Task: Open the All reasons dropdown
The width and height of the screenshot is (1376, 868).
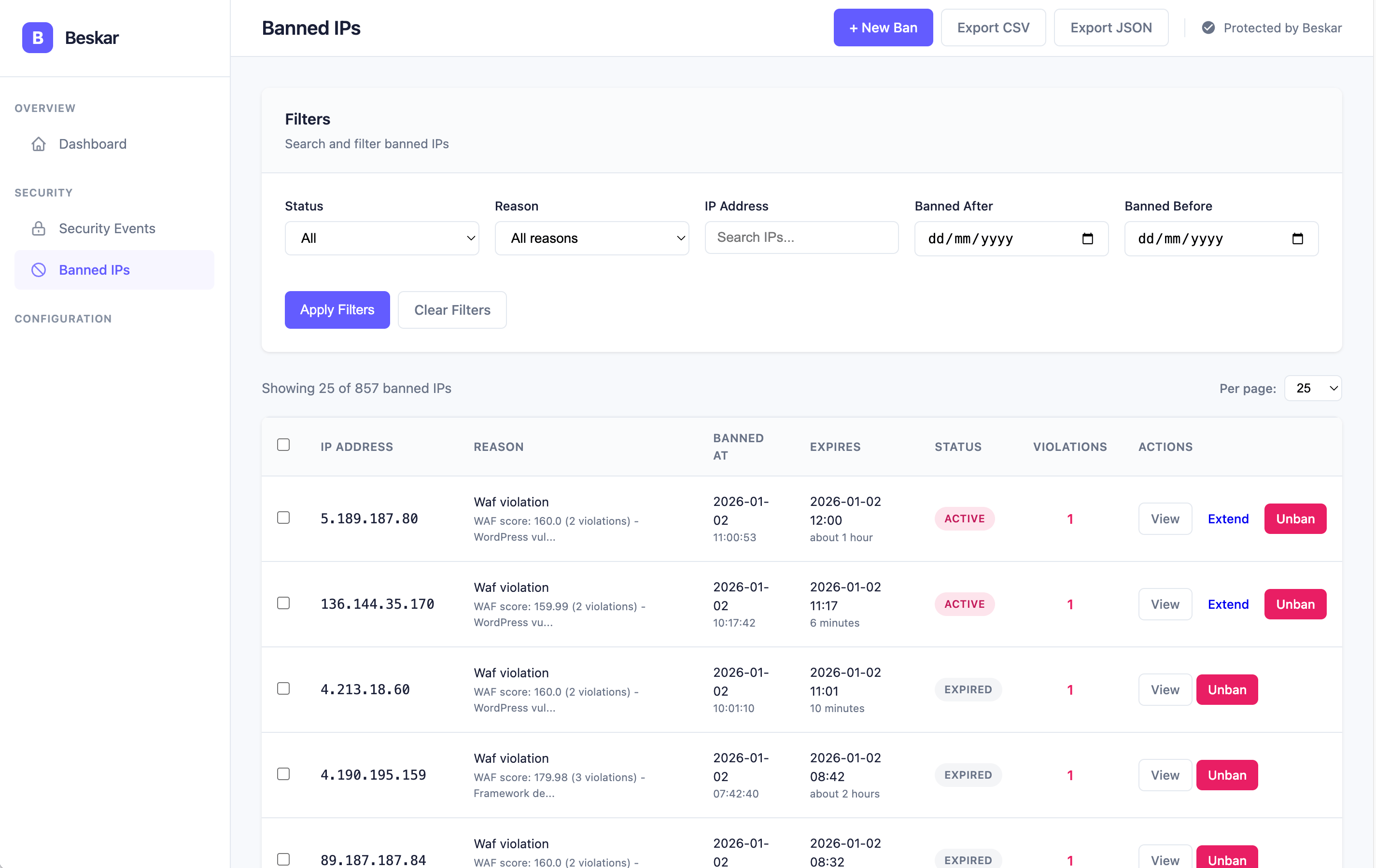Action: click(x=591, y=238)
